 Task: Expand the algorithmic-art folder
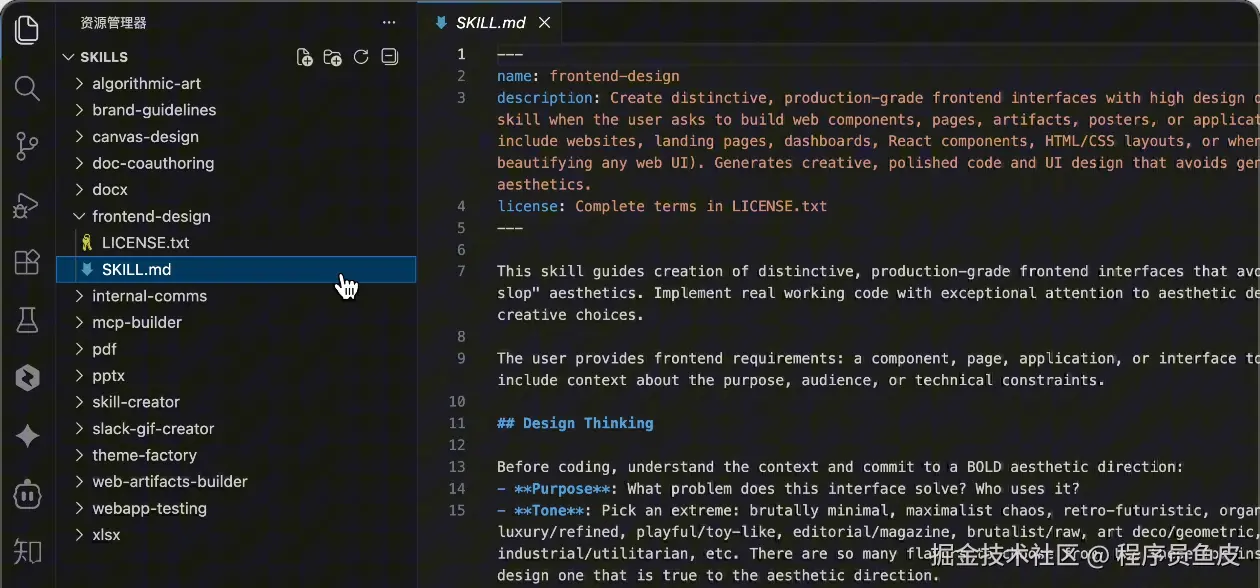80,84
